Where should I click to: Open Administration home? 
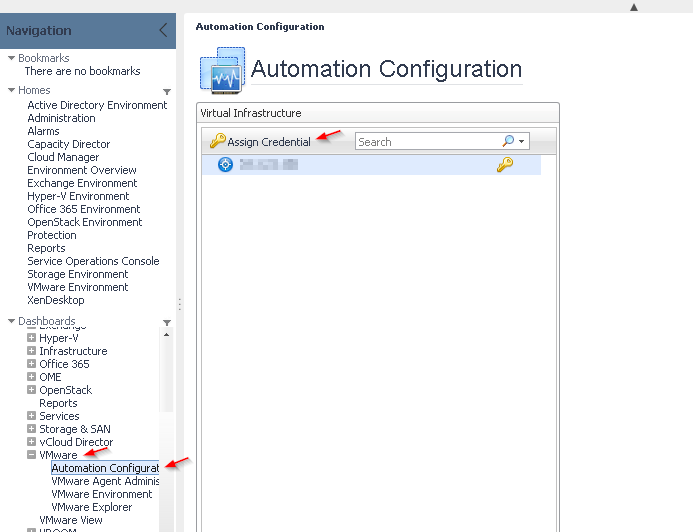(61, 118)
